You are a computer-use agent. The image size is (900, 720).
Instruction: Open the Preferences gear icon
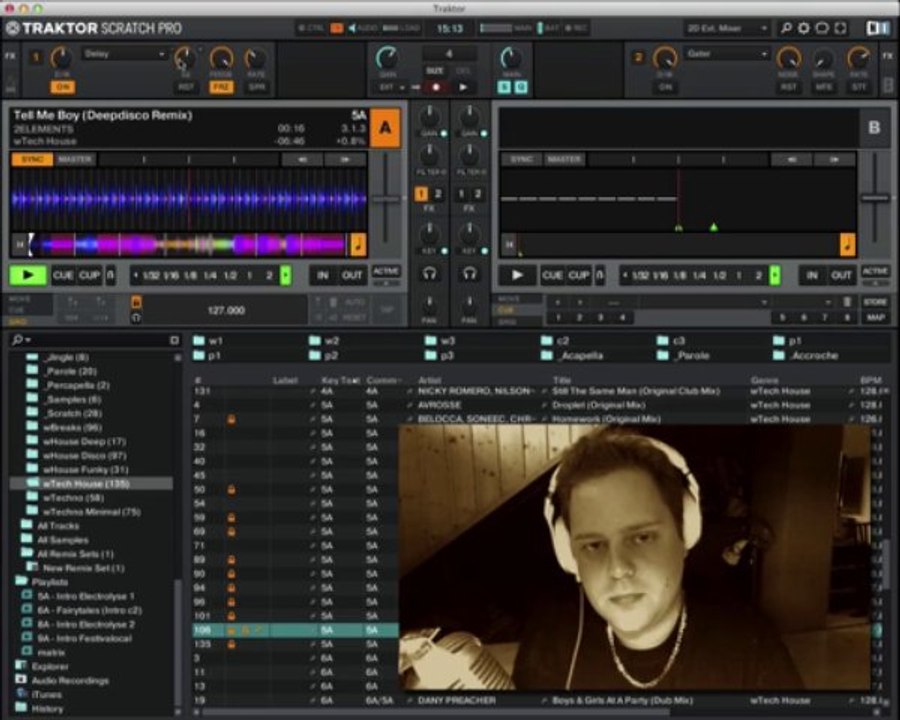click(x=804, y=28)
